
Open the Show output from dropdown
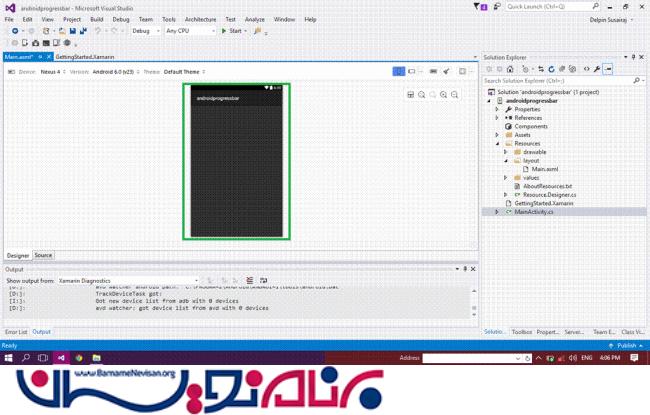[128, 281]
